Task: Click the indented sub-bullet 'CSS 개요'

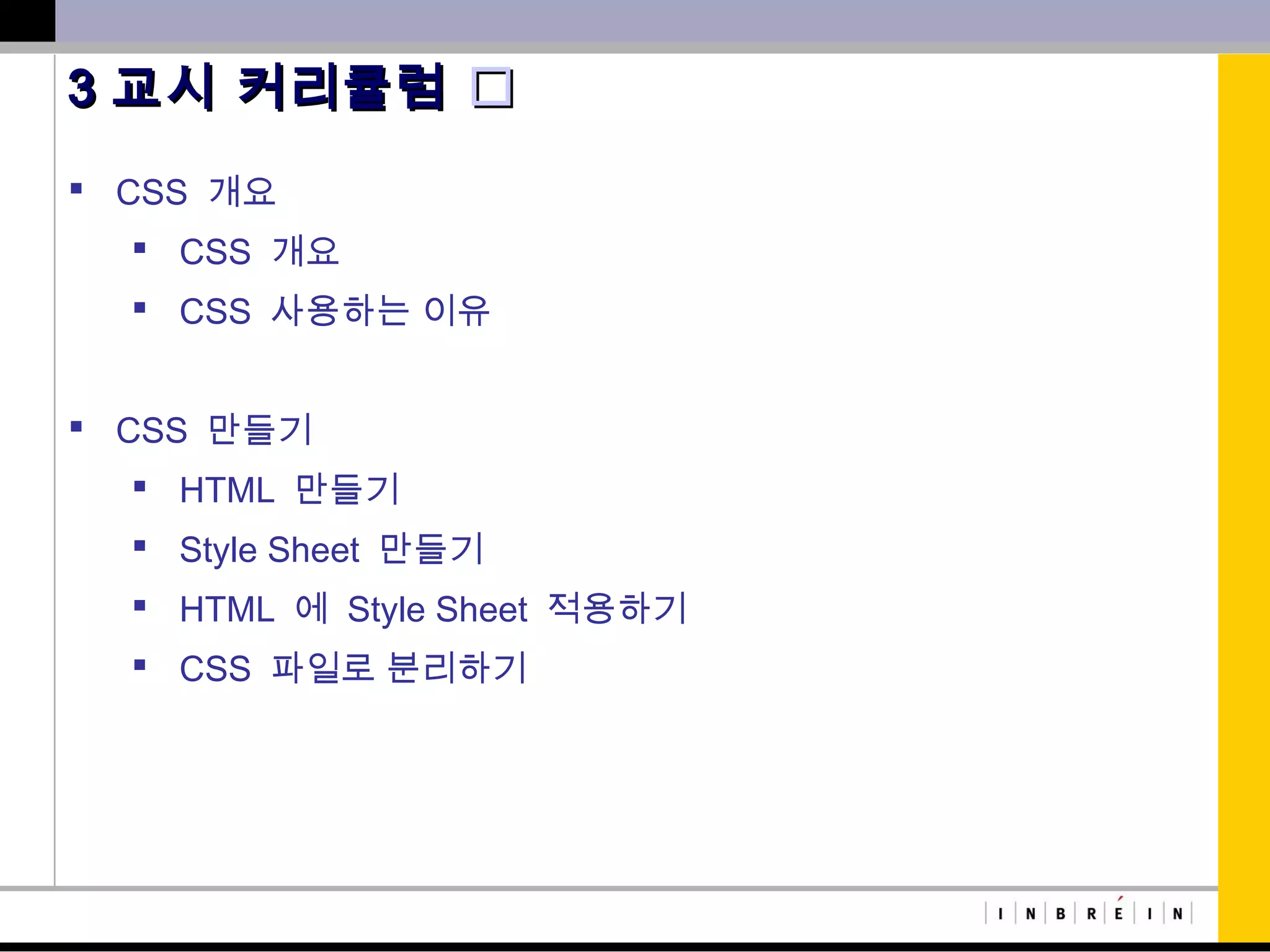Action: pos(259,250)
